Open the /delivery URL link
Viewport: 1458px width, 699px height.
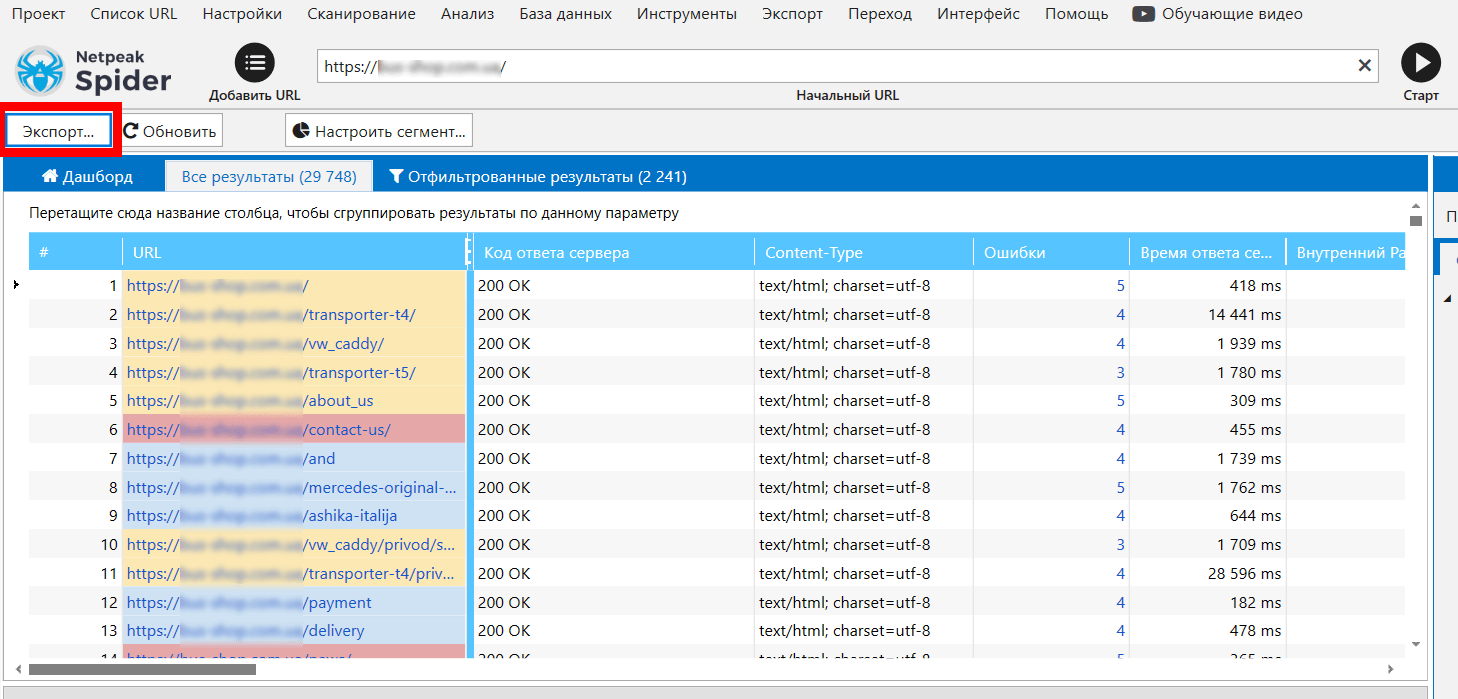click(246, 630)
